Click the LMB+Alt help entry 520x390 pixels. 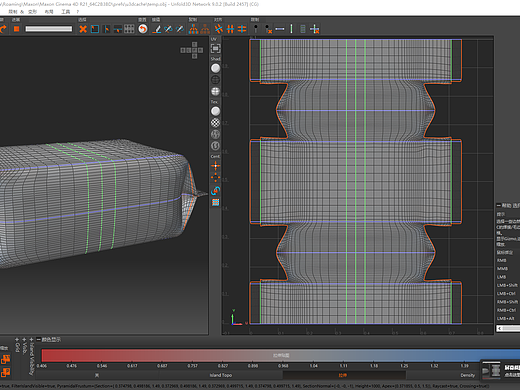[506, 319]
